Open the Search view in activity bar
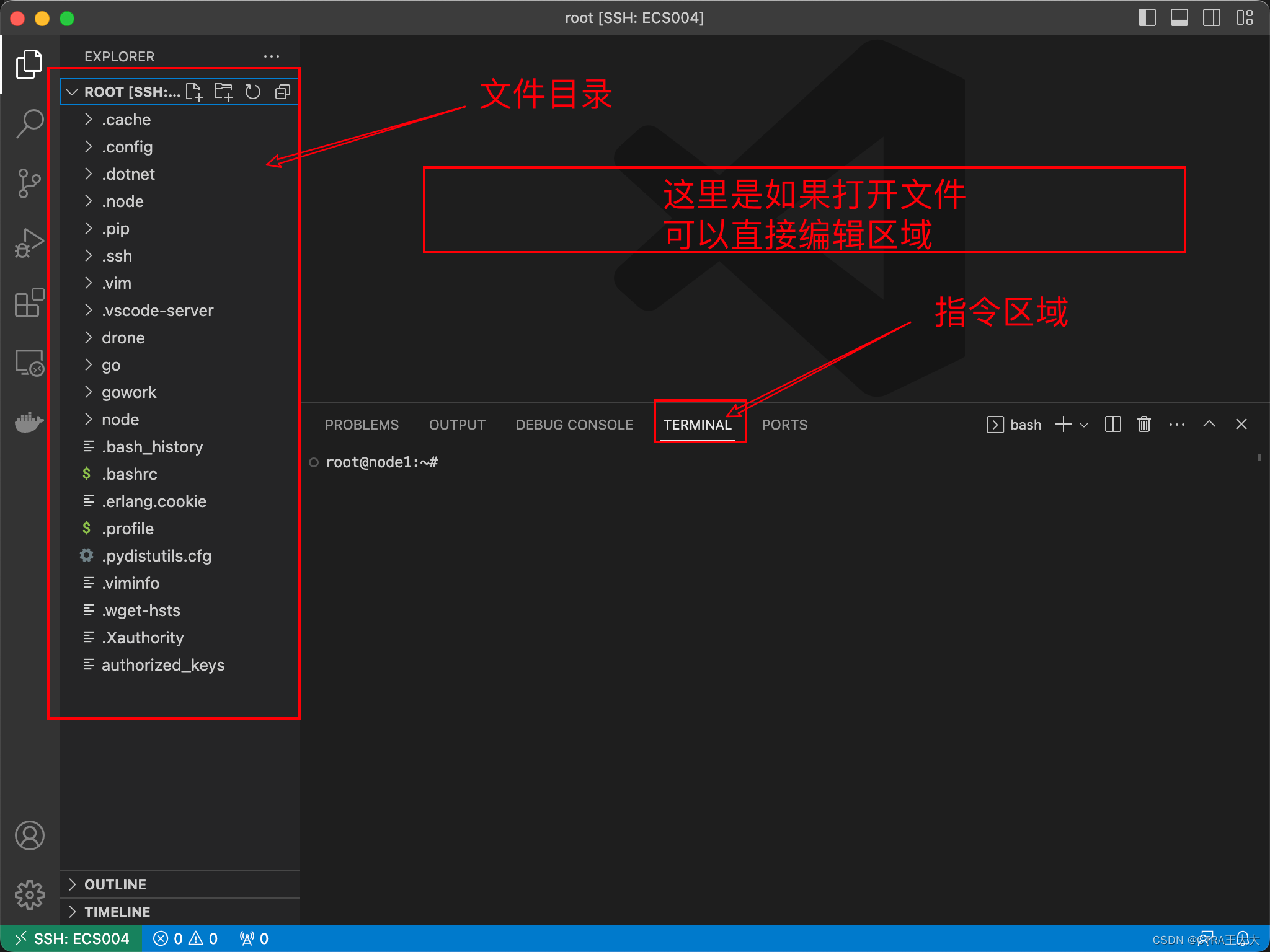This screenshot has width=1270, height=952. pyautogui.click(x=29, y=123)
